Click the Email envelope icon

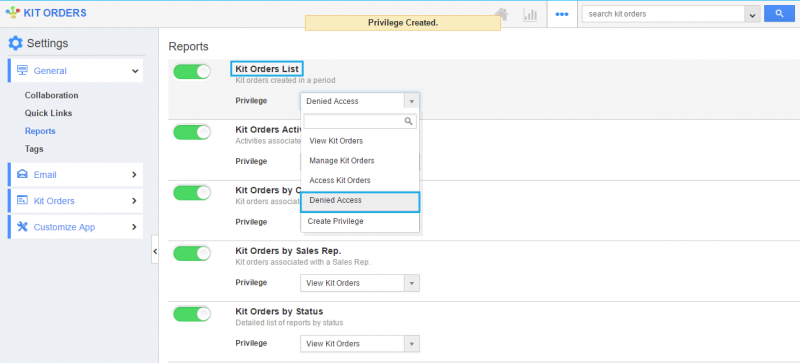tap(22, 175)
